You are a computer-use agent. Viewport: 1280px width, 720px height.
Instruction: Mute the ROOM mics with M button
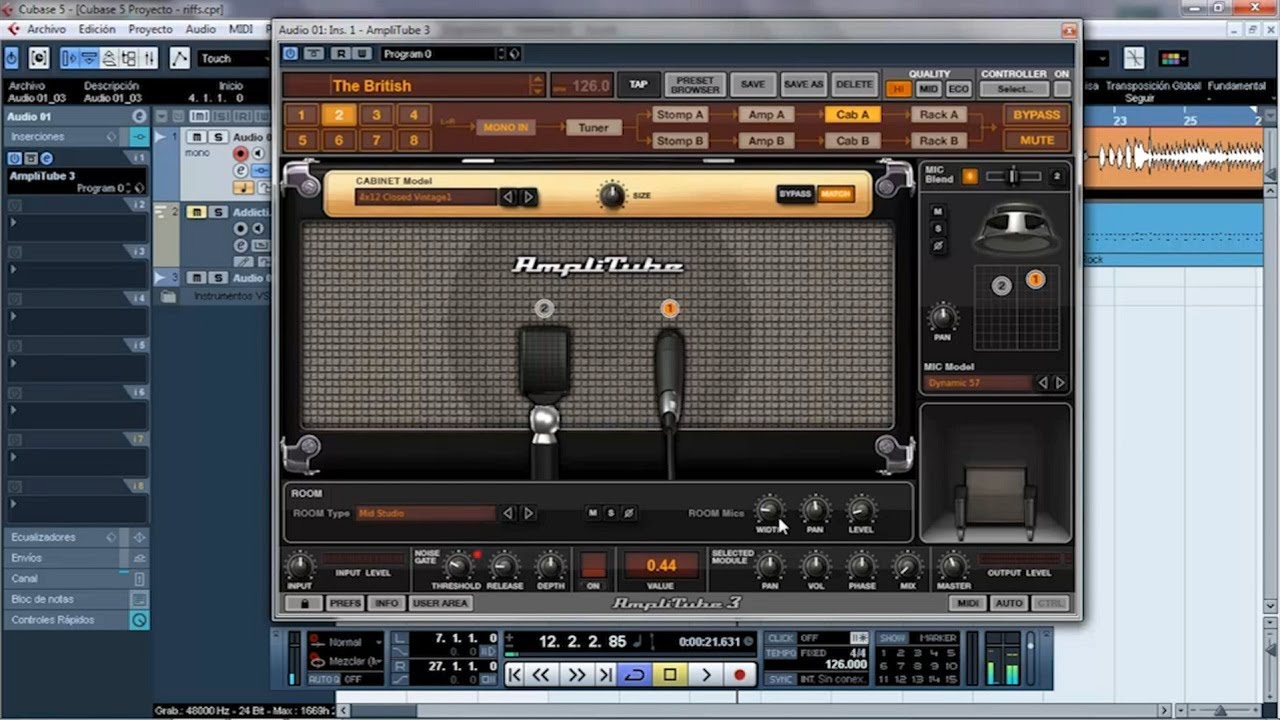(593, 513)
